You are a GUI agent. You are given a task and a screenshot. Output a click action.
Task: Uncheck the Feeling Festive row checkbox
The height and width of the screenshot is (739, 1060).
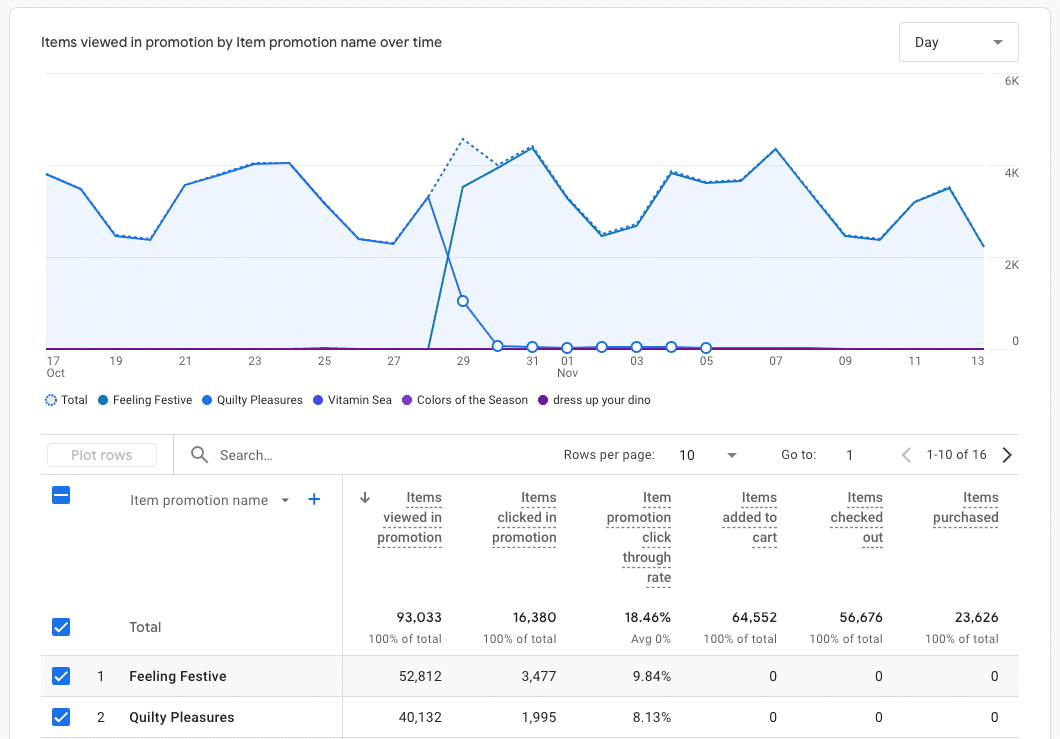61,676
